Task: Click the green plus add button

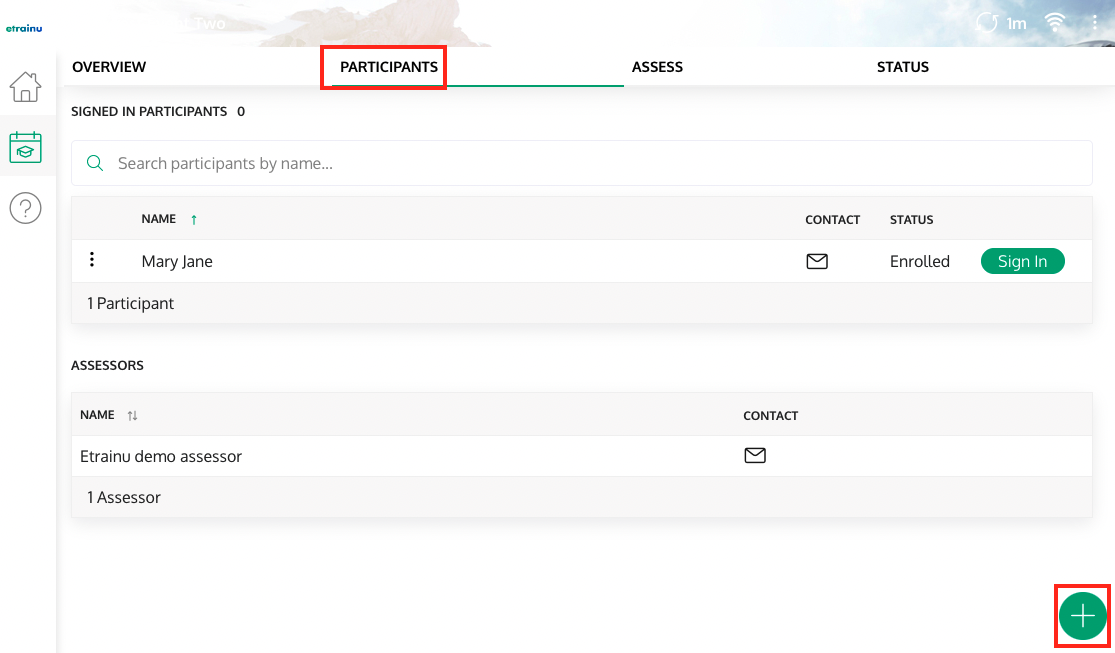Action: (x=1083, y=616)
